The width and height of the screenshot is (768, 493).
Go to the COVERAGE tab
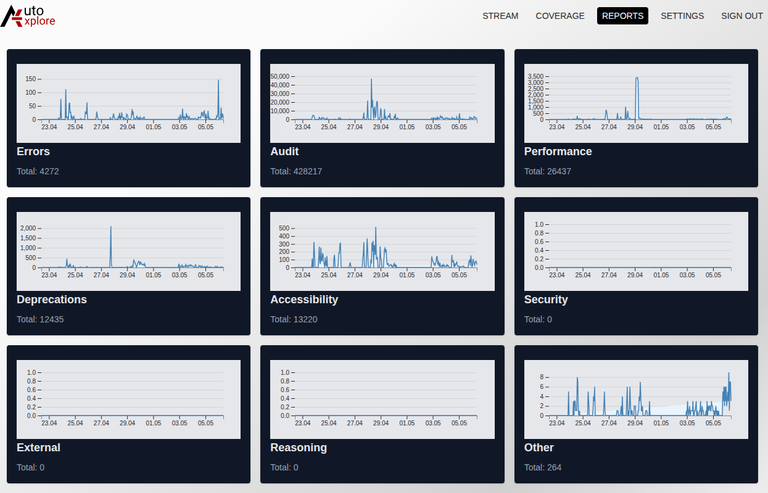[x=560, y=16]
